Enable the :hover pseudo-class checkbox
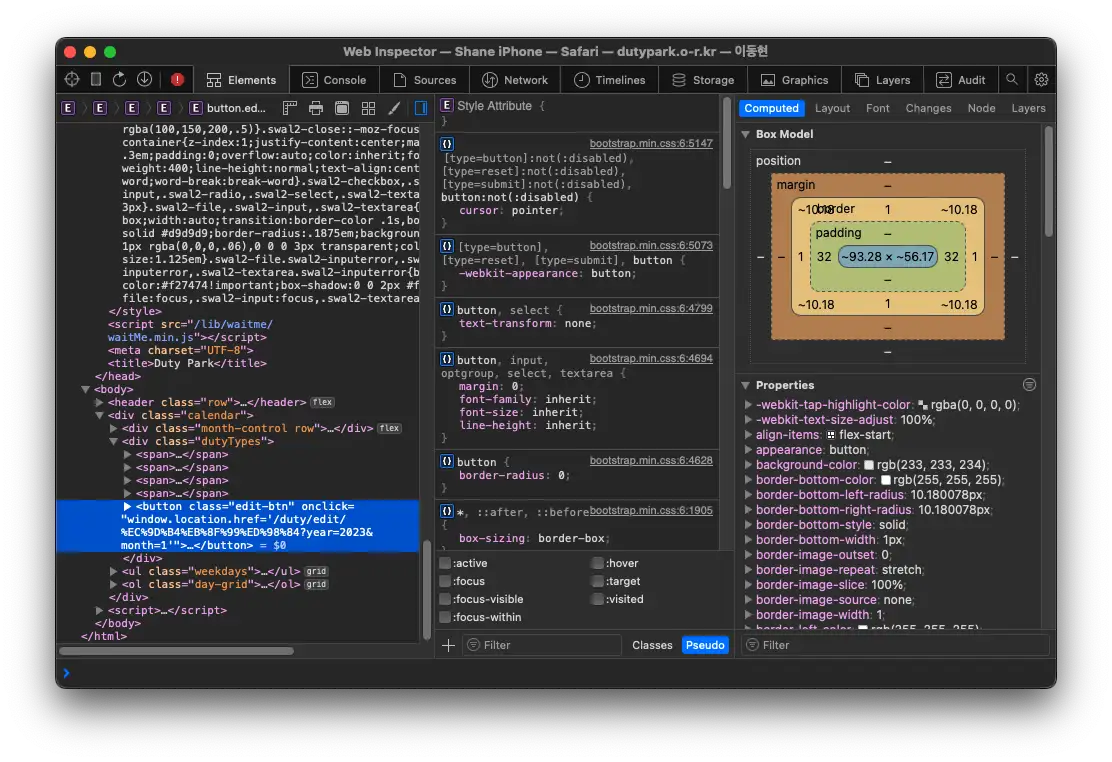This screenshot has height=762, width=1112. coord(597,563)
